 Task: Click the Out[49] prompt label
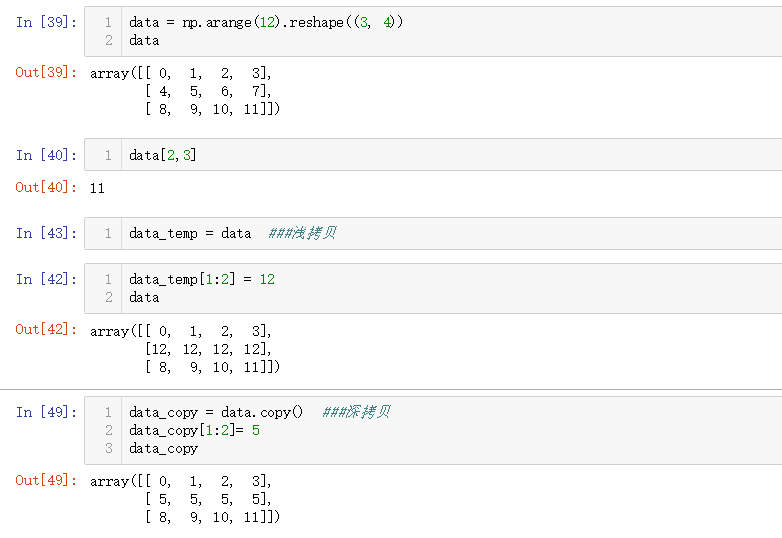click(x=46, y=480)
